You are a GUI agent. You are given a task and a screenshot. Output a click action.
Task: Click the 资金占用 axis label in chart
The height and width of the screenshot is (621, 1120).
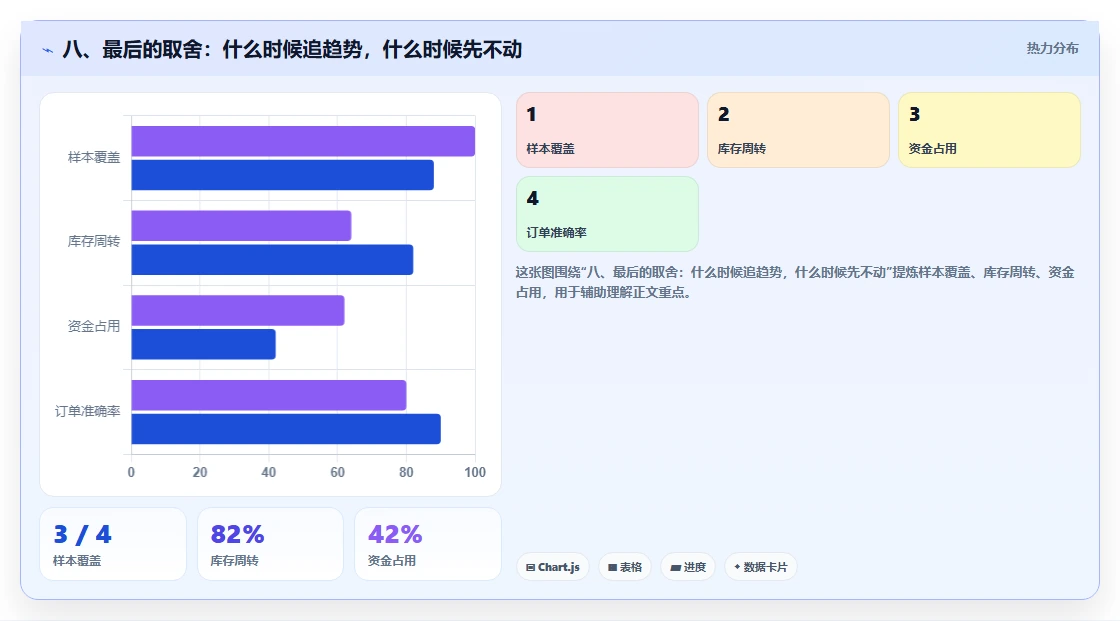(94, 327)
